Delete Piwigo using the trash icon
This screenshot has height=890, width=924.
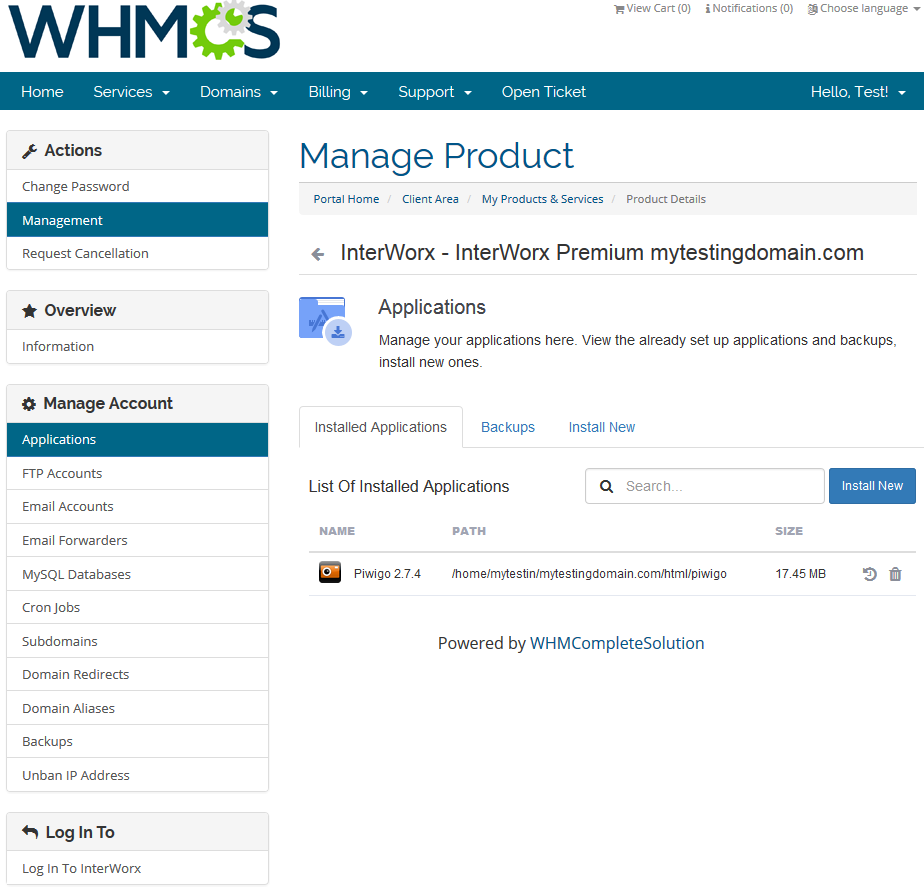[895, 574]
